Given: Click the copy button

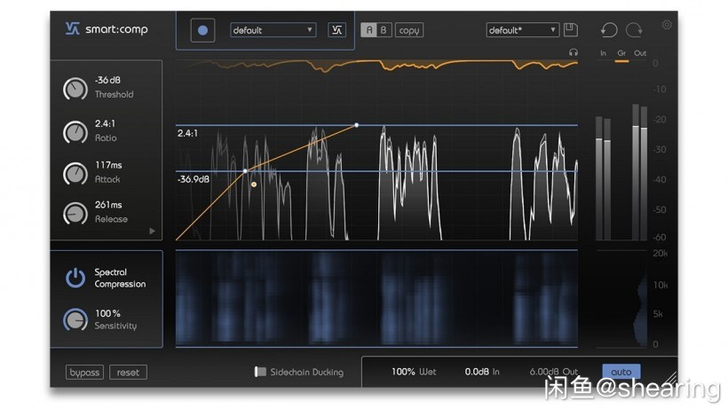Looking at the screenshot, I should pyautogui.click(x=409, y=30).
